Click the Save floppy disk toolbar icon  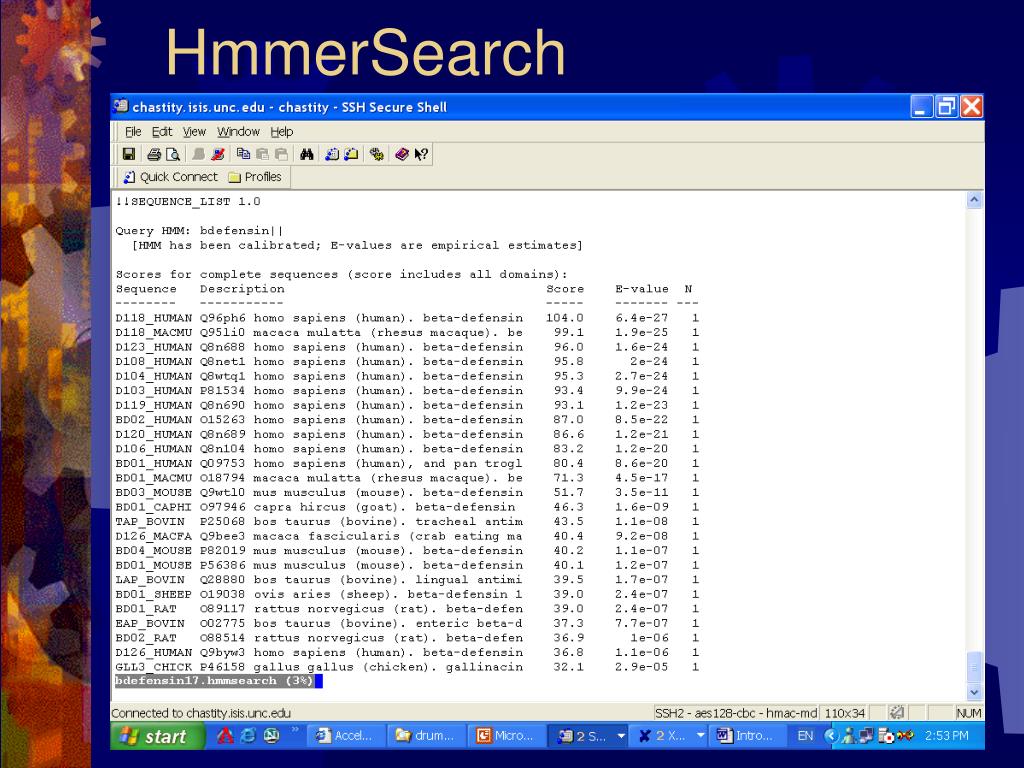click(129, 154)
